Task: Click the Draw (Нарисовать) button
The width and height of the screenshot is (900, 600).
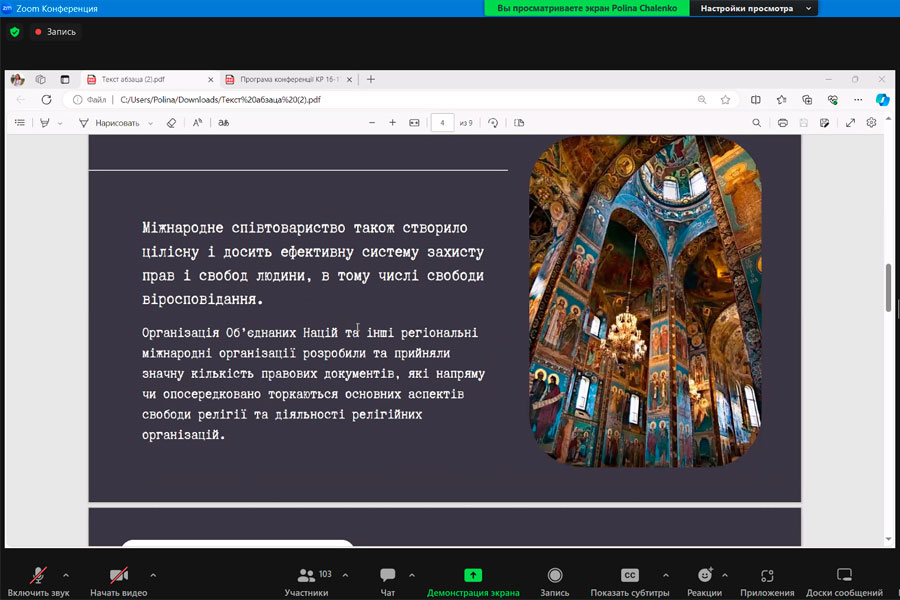Action: pyautogui.click(x=116, y=123)
